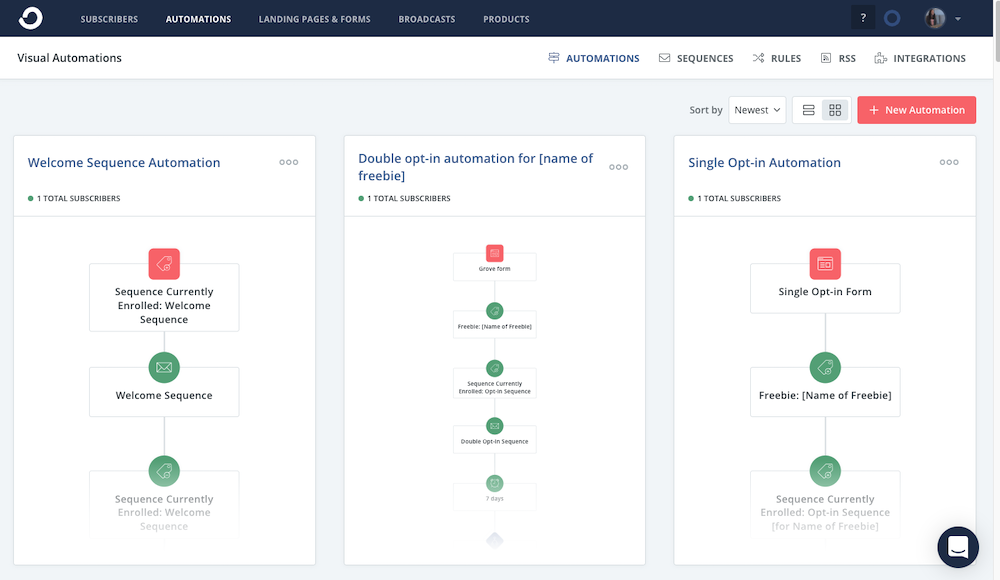Image resolution: width=1000 pixels, height=580 pixels.
Task: Click the Freebie tag node icon
Action: [x=825, y=367]
